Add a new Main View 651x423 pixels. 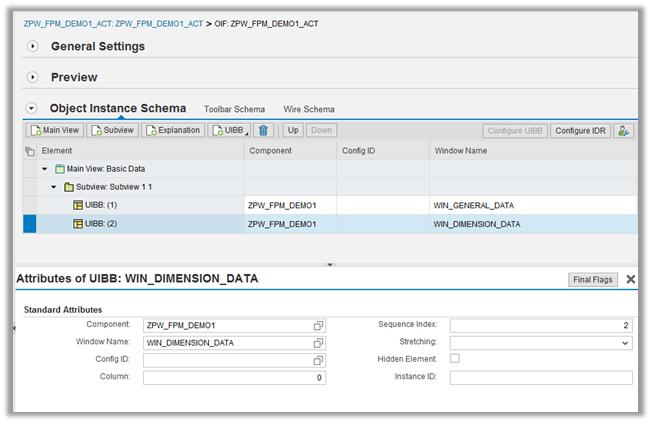pos(55,130)
